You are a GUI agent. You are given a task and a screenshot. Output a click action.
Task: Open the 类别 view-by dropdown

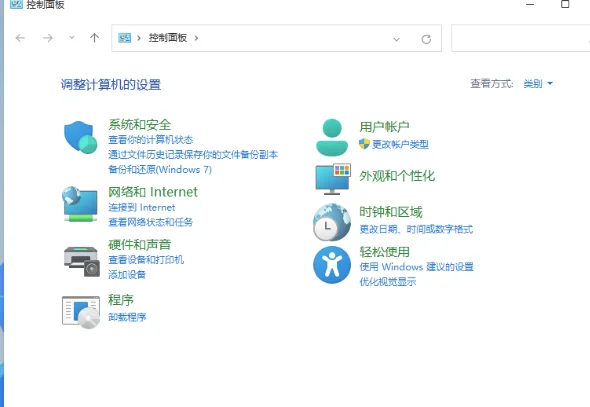[538, 84]
